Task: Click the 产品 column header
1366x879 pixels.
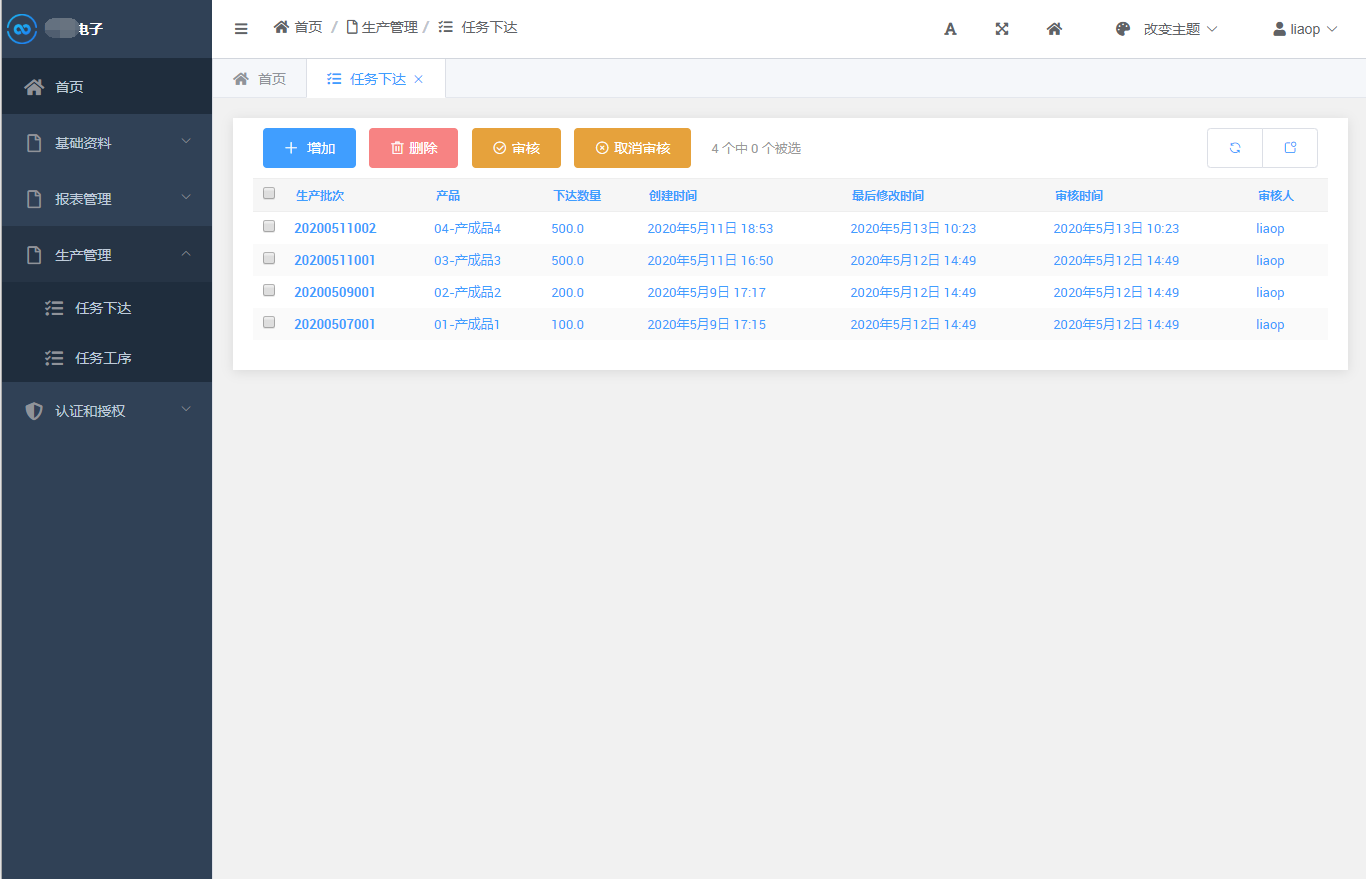Action: pyautogui.click(x=448, y=195)
